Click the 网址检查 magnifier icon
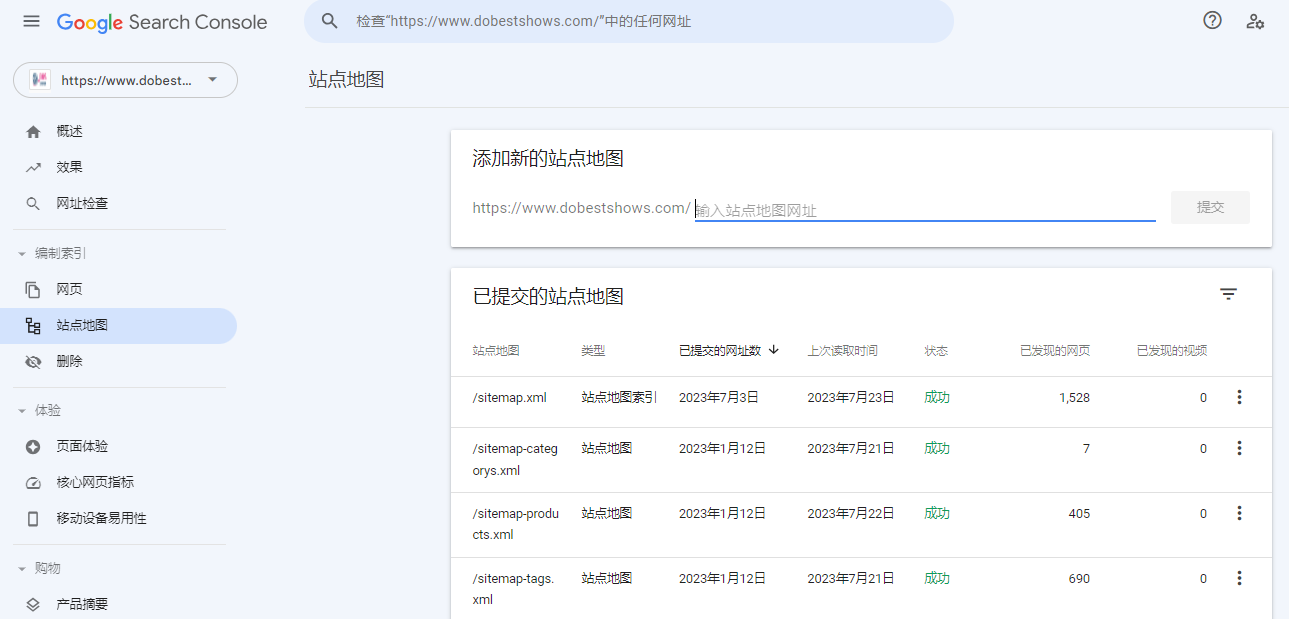Viewport: 1289px width, 619px height. tap(33, 204)
